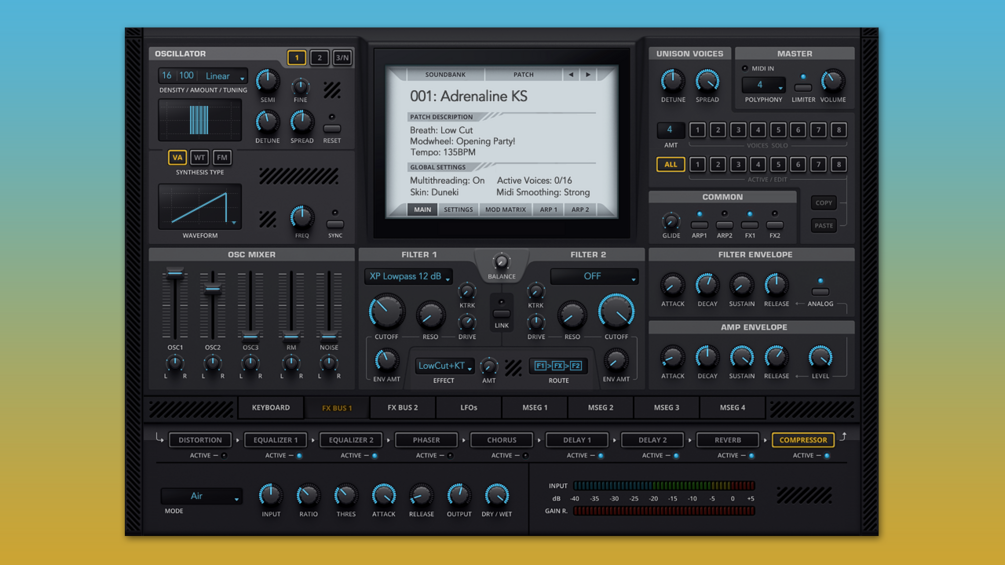Click the compressor RATIO knob

pos(308,495)
